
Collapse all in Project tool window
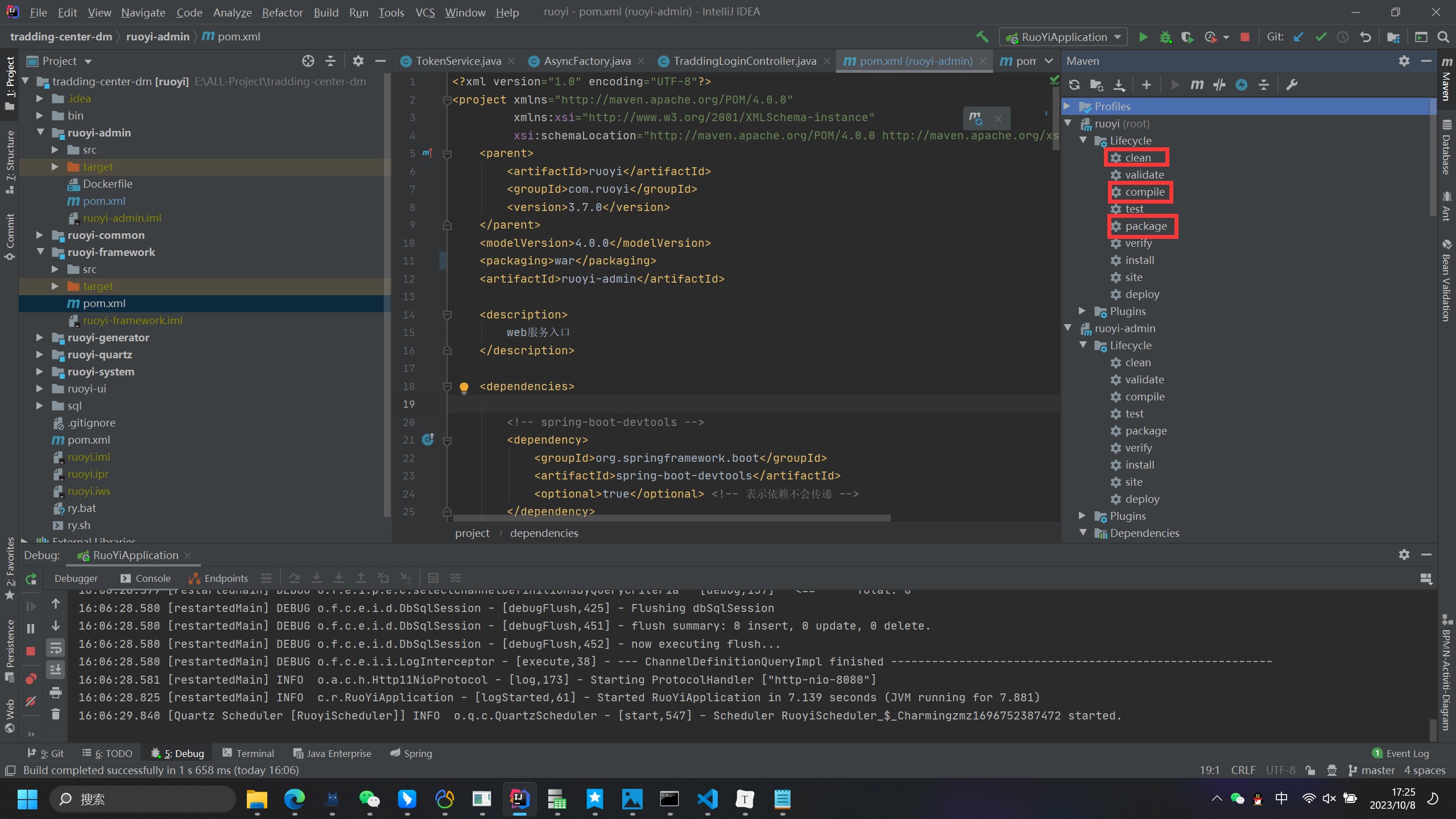330,61
